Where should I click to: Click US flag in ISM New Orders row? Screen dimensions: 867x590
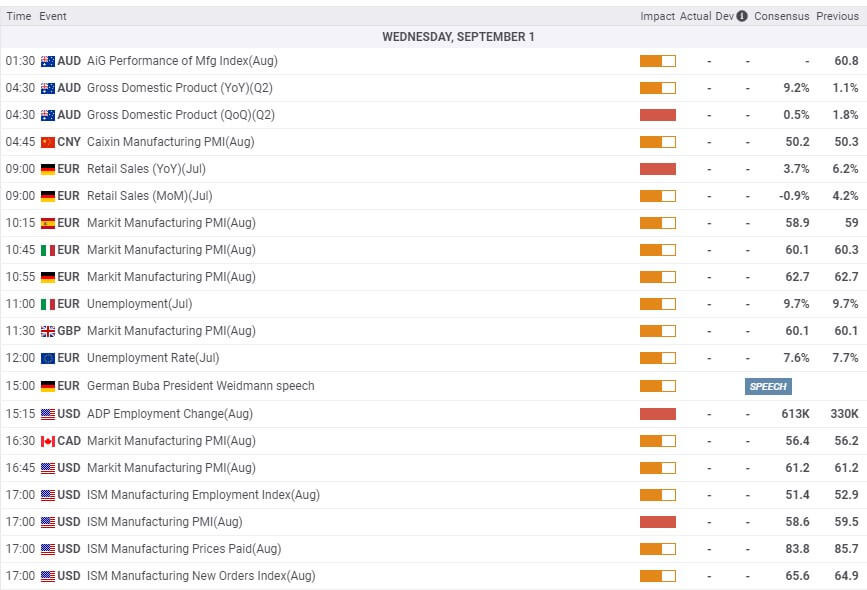tap(48, 576)
